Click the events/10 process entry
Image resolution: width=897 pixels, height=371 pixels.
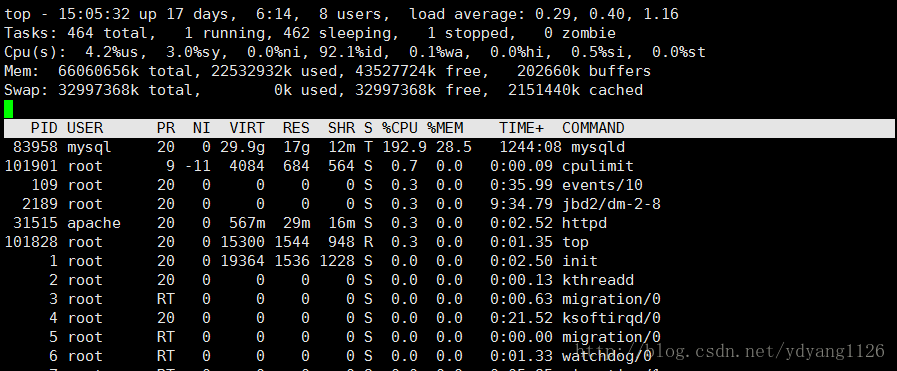[x=602, y=185]
